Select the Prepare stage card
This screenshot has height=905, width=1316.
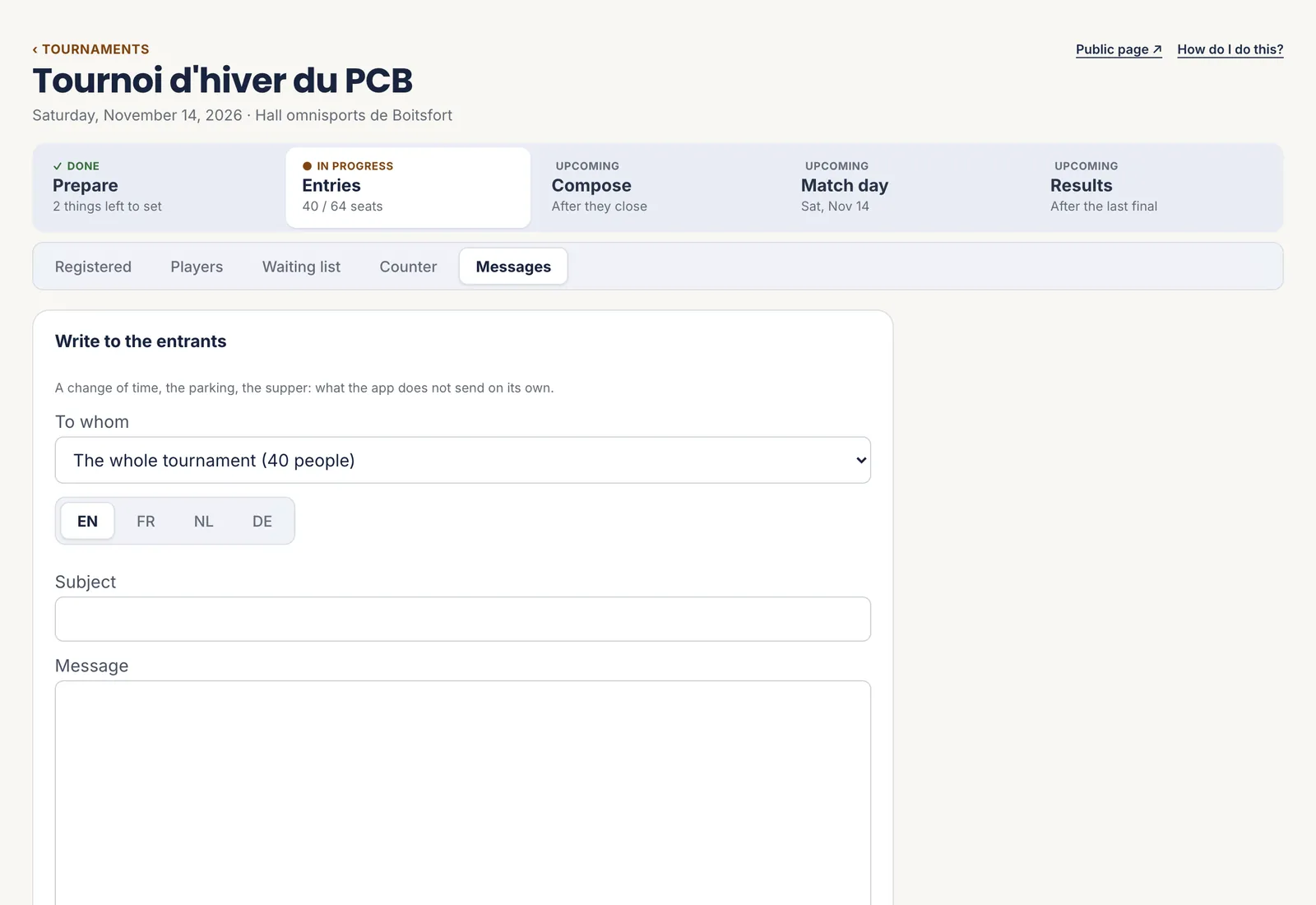[159, 188]
